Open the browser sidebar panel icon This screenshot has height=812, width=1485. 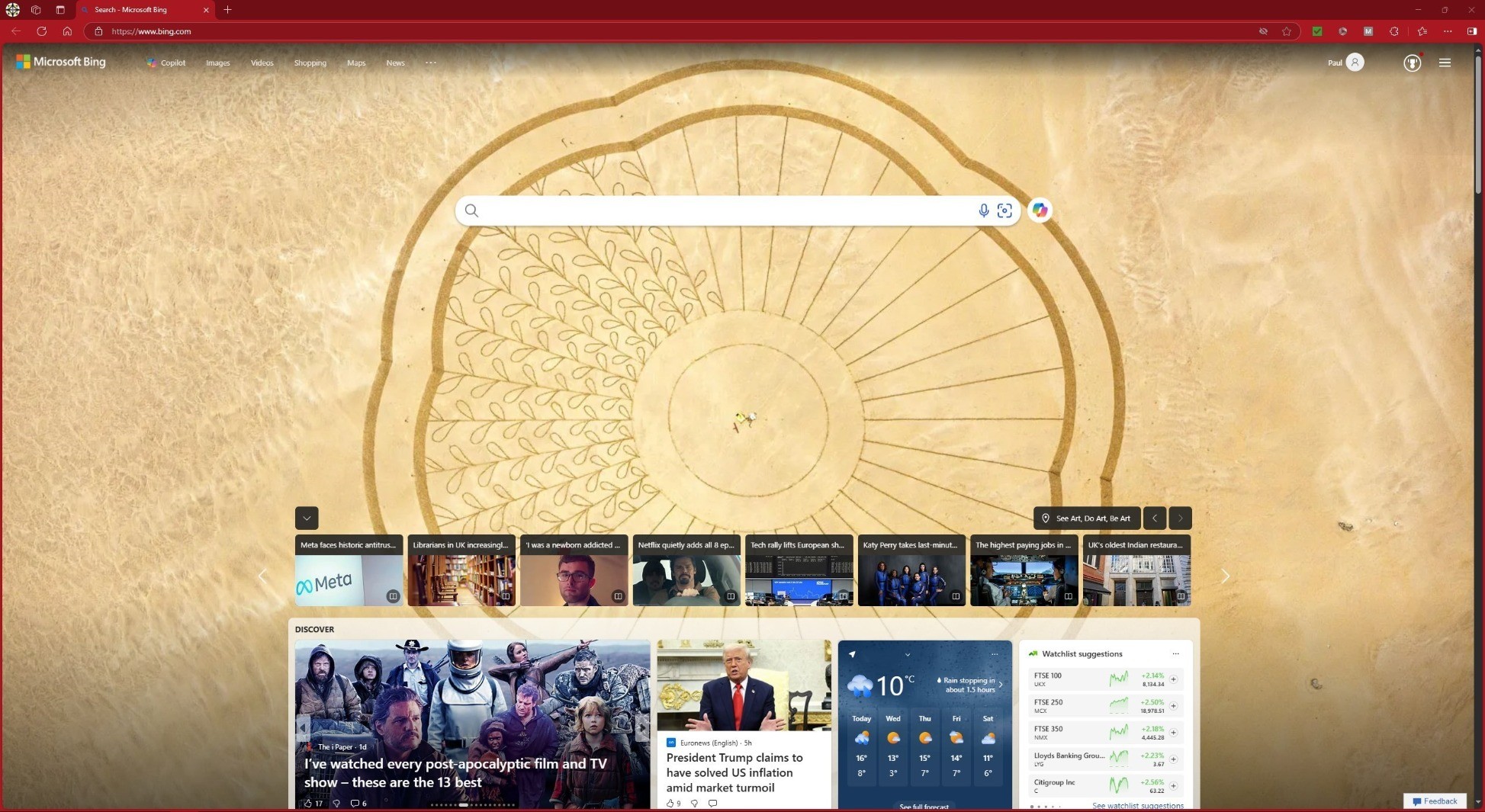click(x=1472, y=31)
